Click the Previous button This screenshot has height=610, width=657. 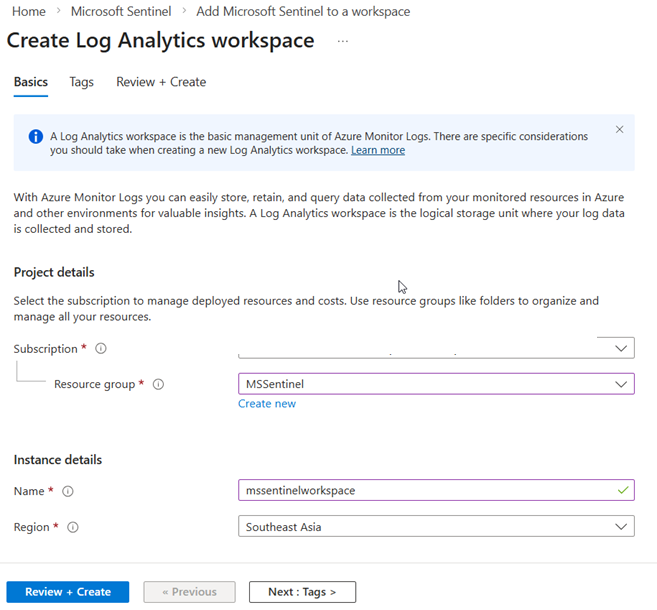tap(189, 592)
